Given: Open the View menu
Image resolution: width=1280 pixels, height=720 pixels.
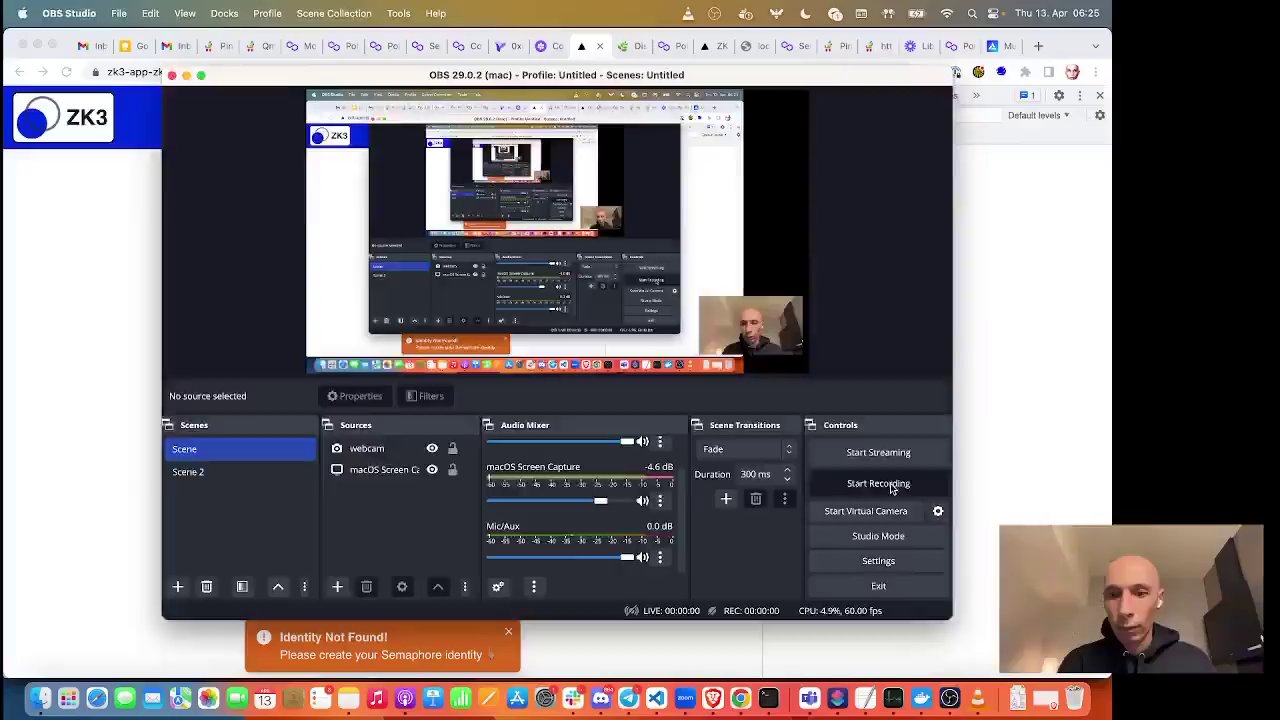Looking at the screenshot, I should click(185, 13).
